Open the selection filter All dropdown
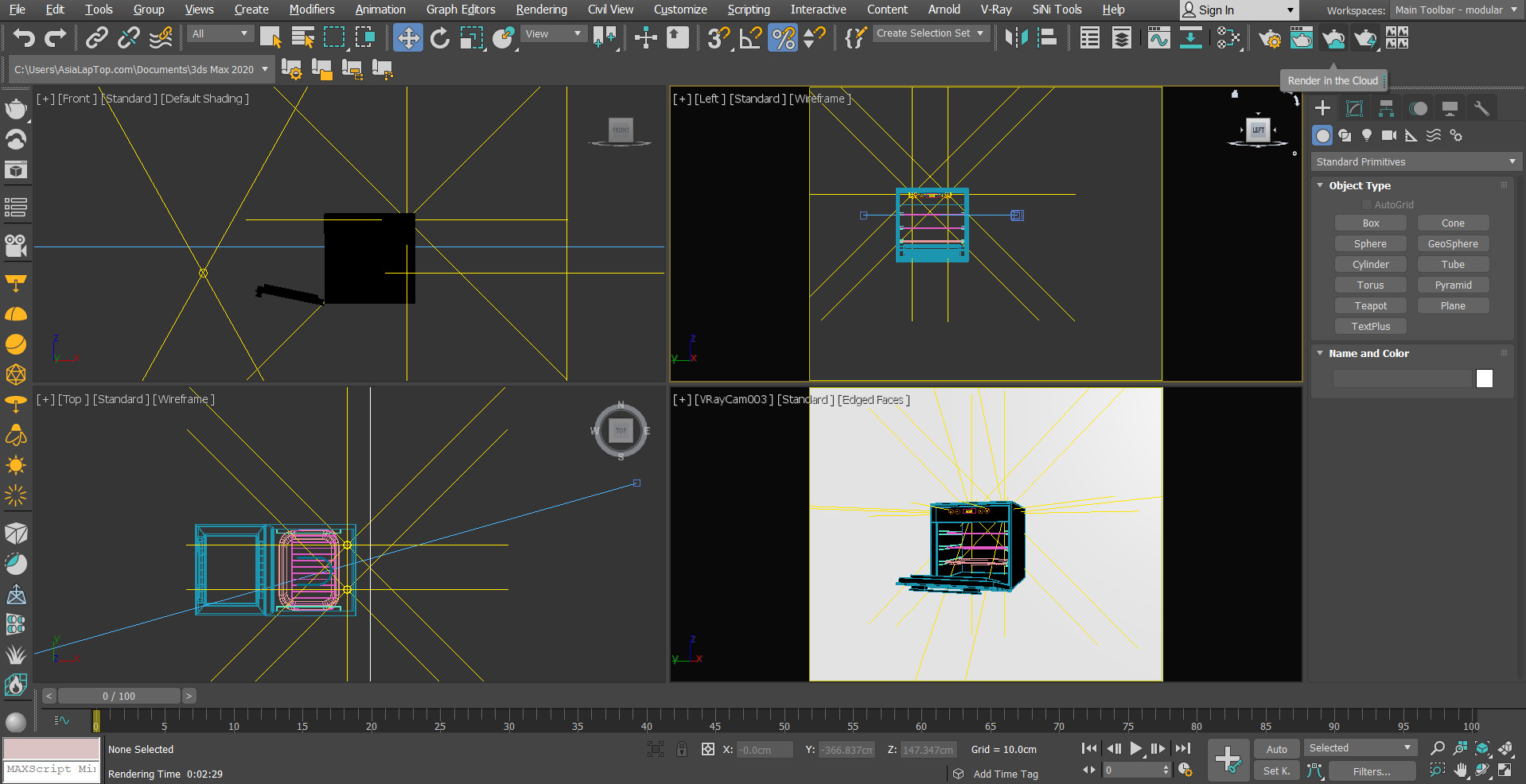The width and height of the screenshot is (1526, 784). 220,33
